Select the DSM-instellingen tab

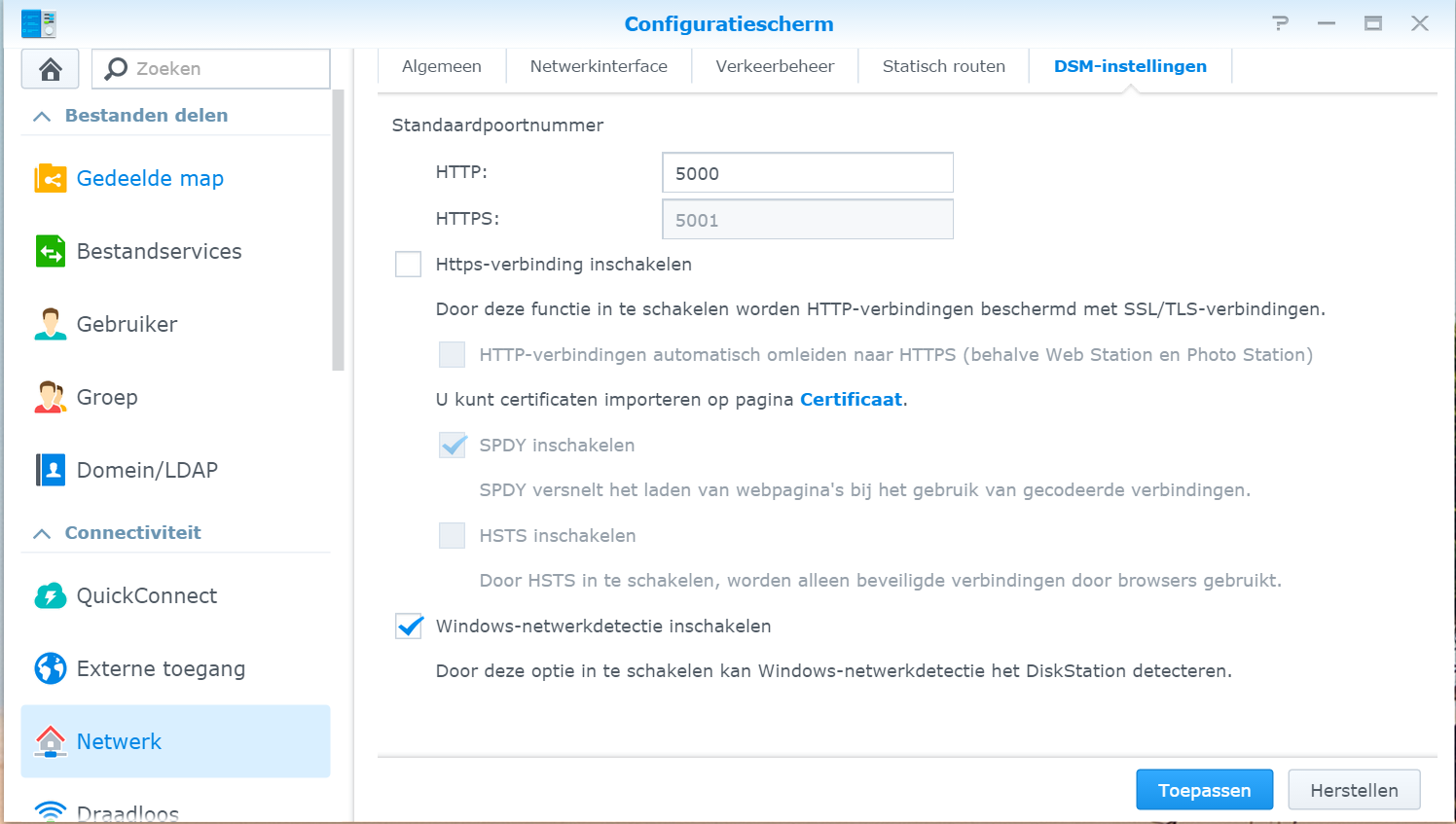(x=1130, y=66)
